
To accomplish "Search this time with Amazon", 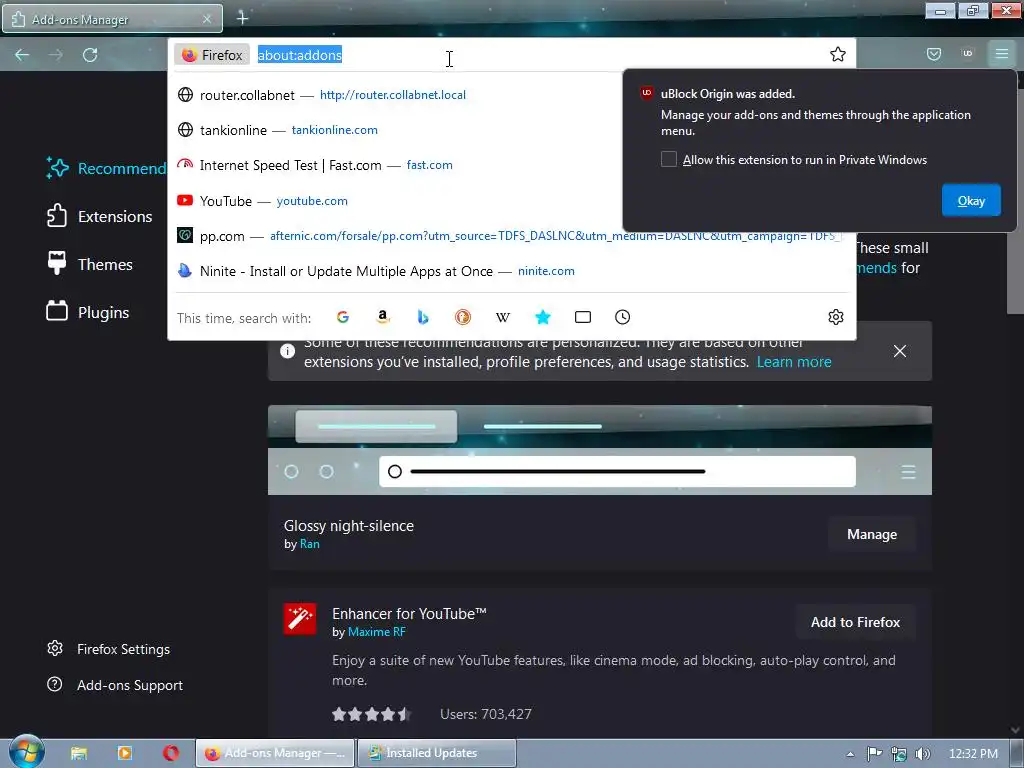I will pos(383,317).
